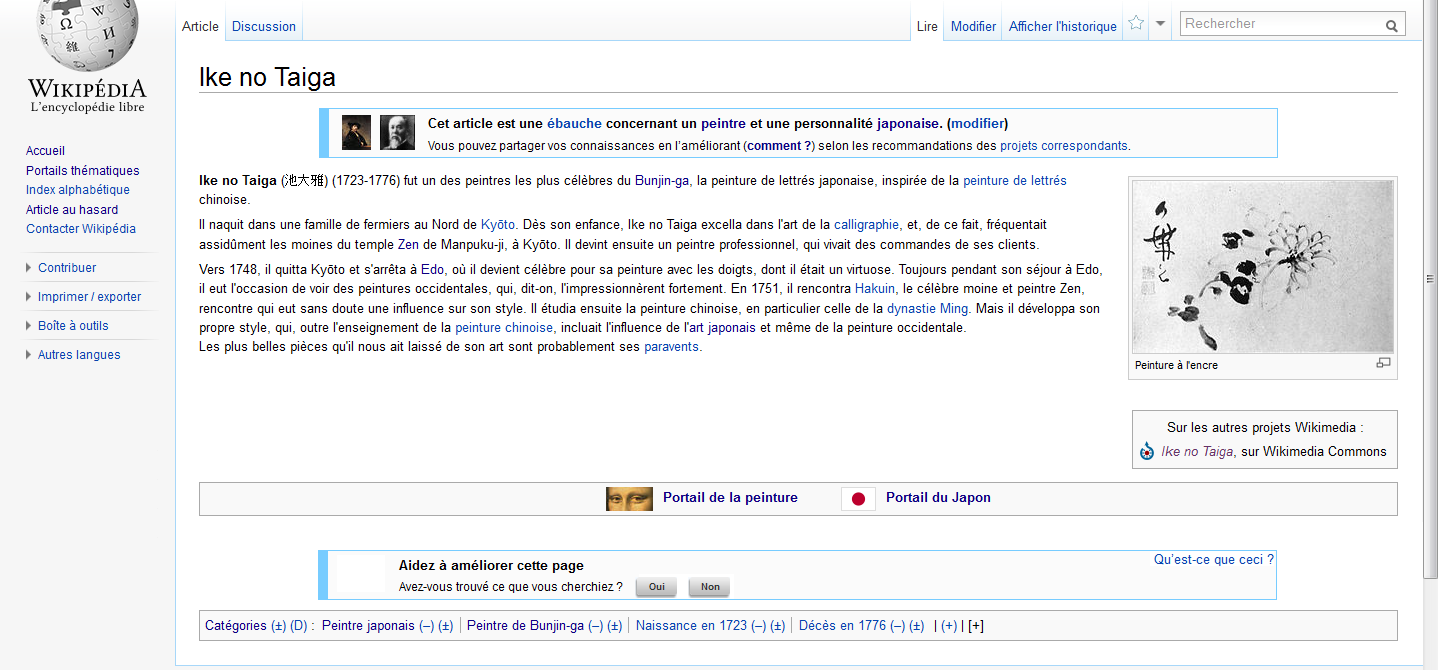1438x670 pixels.
Task: Click the (modifier) link in the stub banner
Action: pos(977,124)
